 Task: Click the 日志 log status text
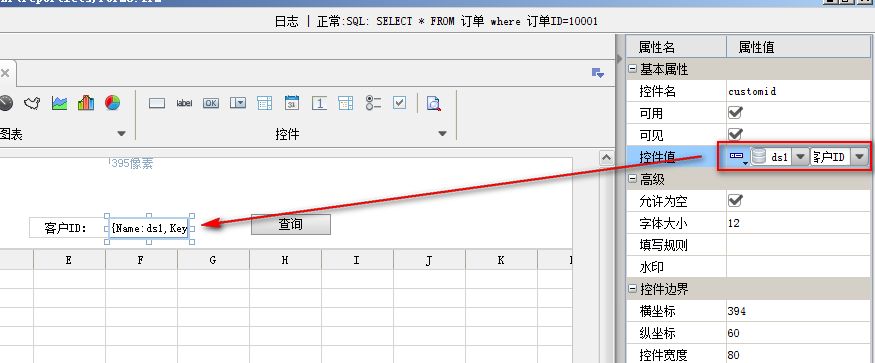286,22
